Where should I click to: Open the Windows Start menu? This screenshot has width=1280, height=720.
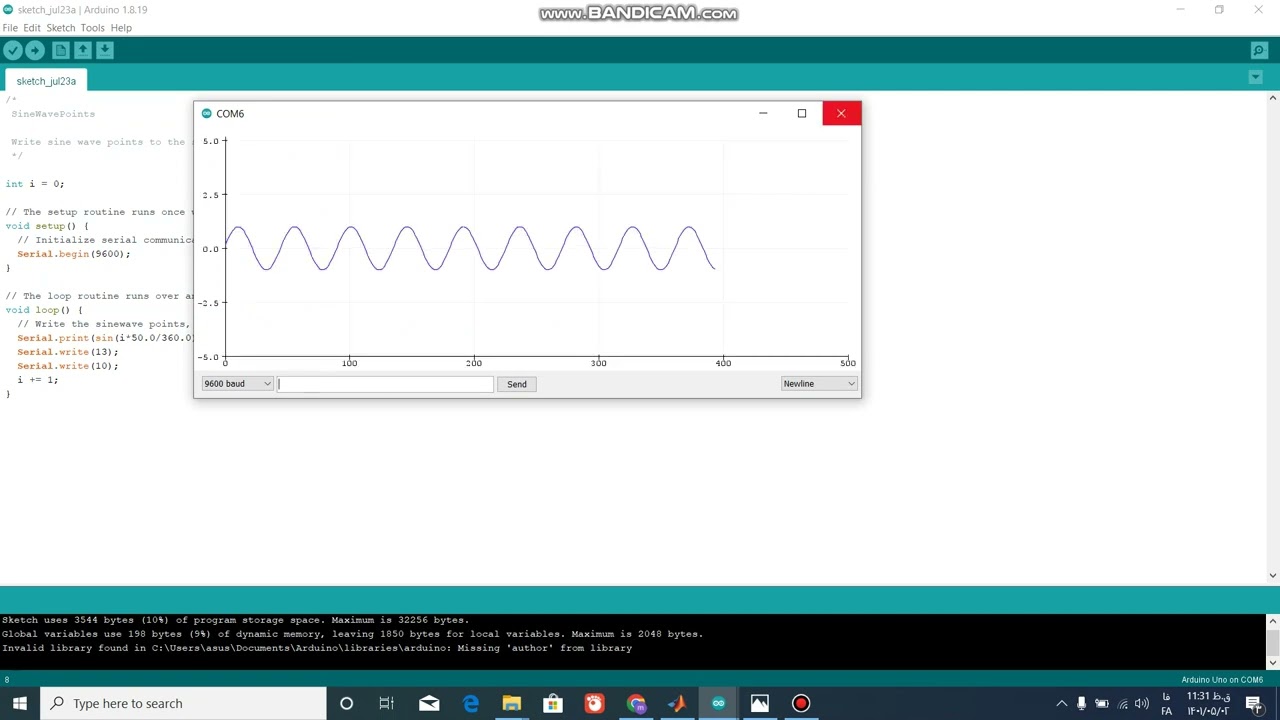point(20,704)
